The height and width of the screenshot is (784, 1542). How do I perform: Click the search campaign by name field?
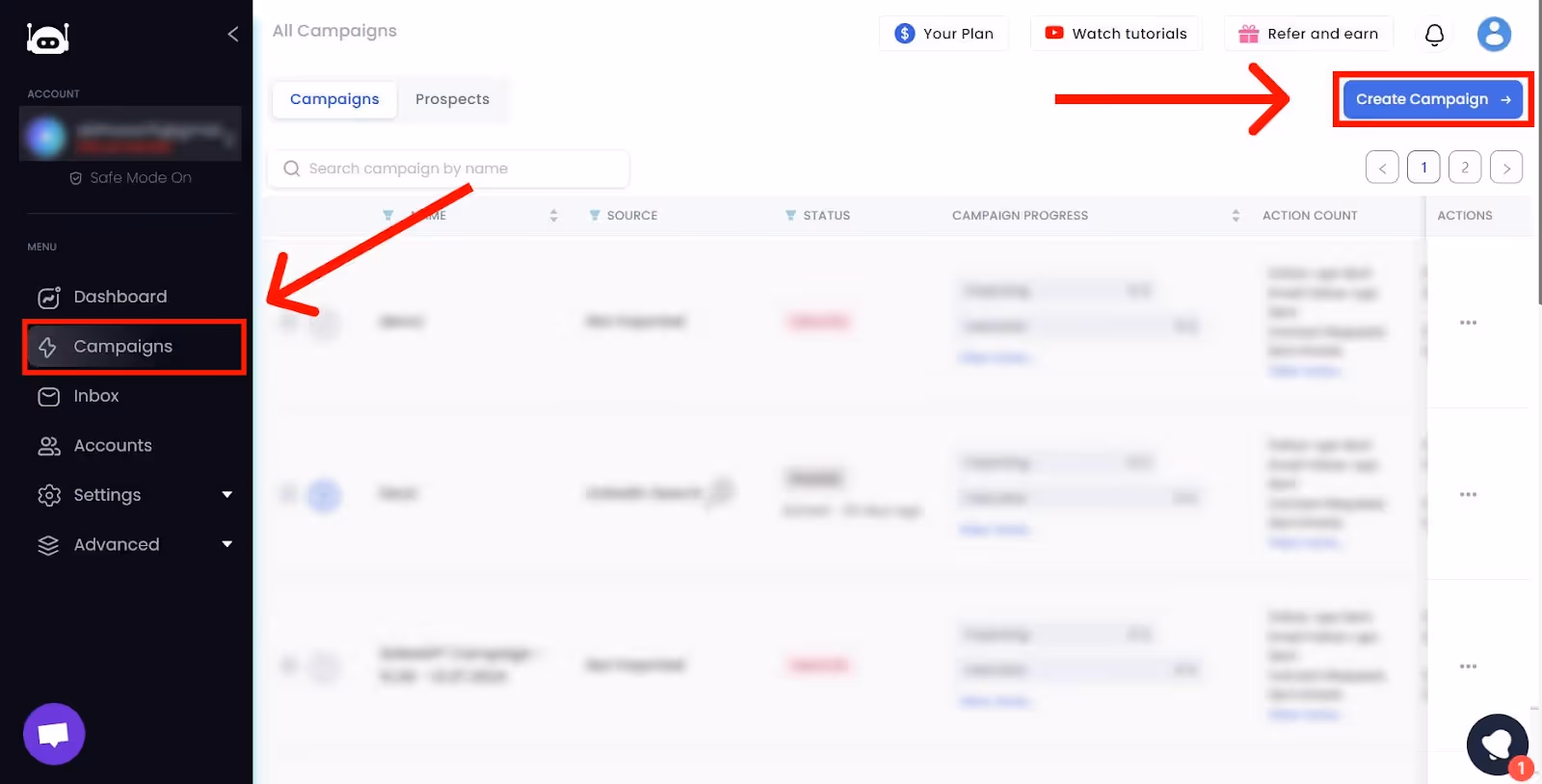[448, 169]
